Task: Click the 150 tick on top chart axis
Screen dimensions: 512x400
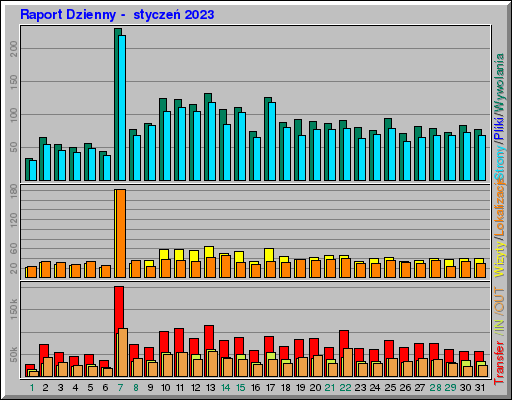Action: 14,82
